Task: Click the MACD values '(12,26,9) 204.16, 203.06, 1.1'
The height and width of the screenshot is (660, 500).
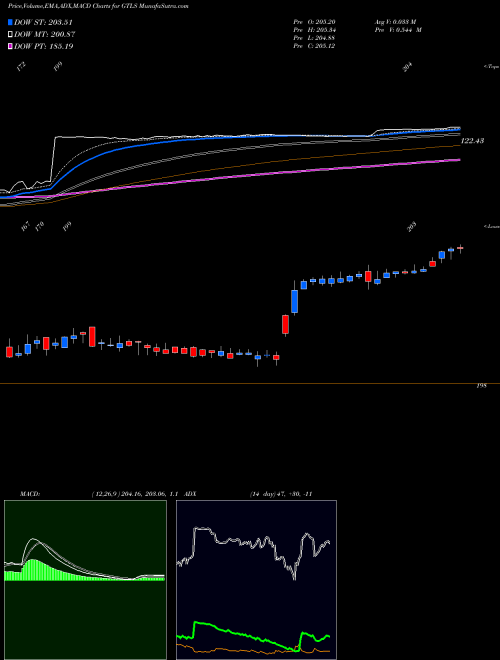Action: [x=136, y=494]
